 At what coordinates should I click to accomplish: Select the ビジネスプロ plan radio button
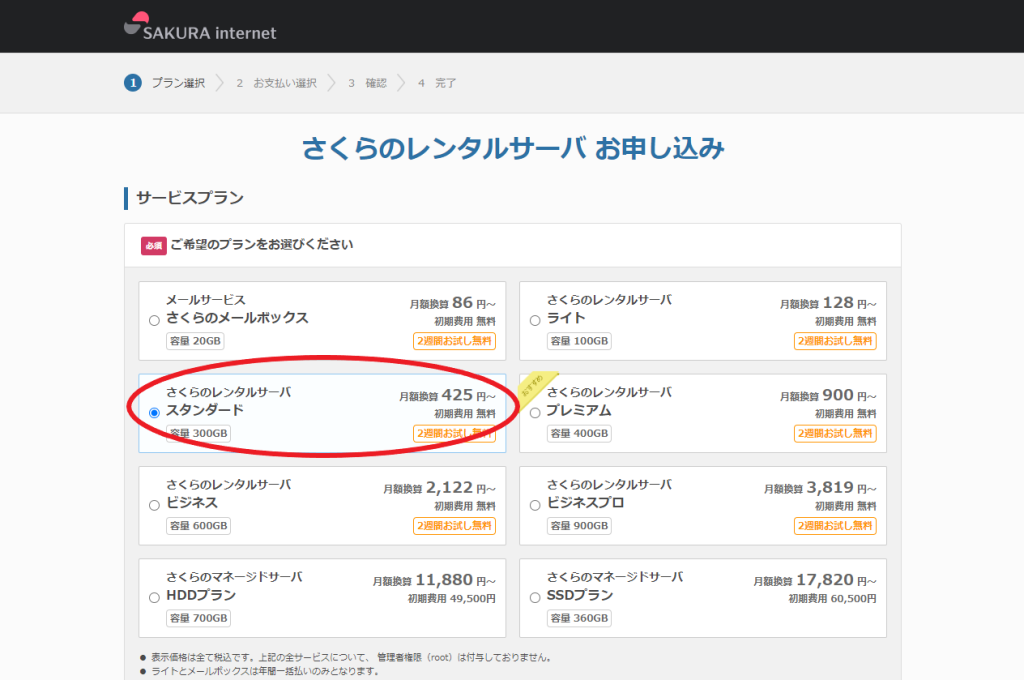(535, 506)
